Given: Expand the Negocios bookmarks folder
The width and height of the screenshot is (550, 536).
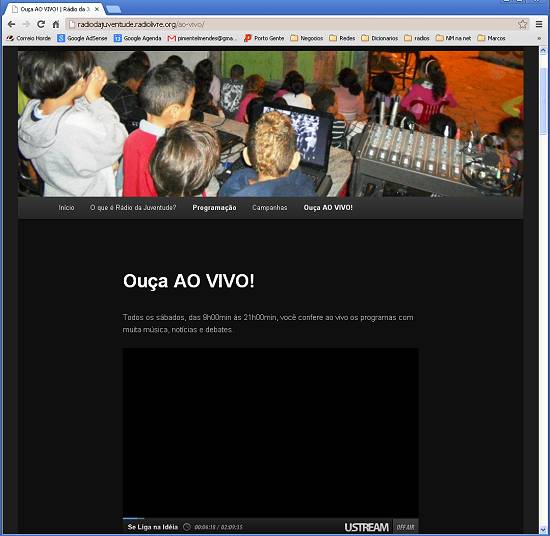Looking at the screenshot, I should coord(307,38).
